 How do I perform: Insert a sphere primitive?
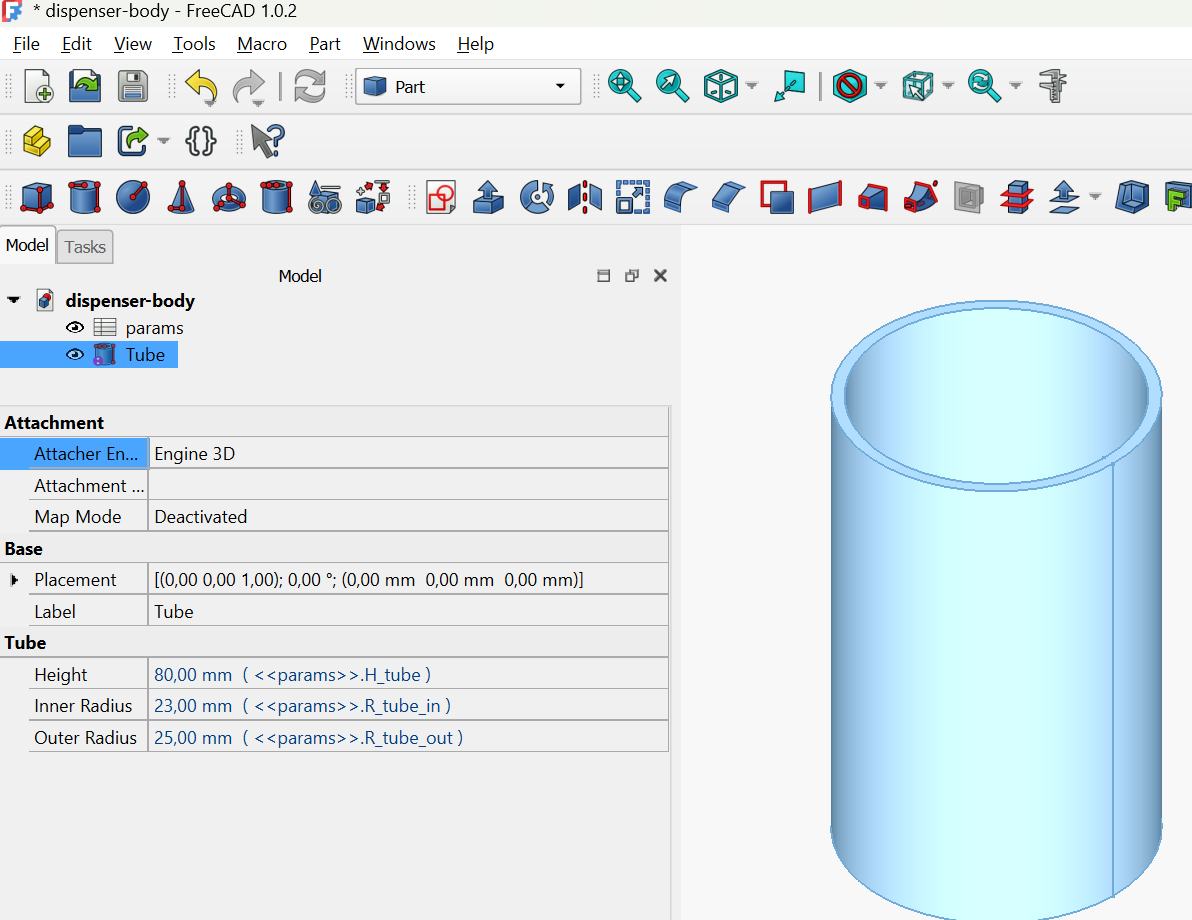pyautogui.click(x=133, y=197)
